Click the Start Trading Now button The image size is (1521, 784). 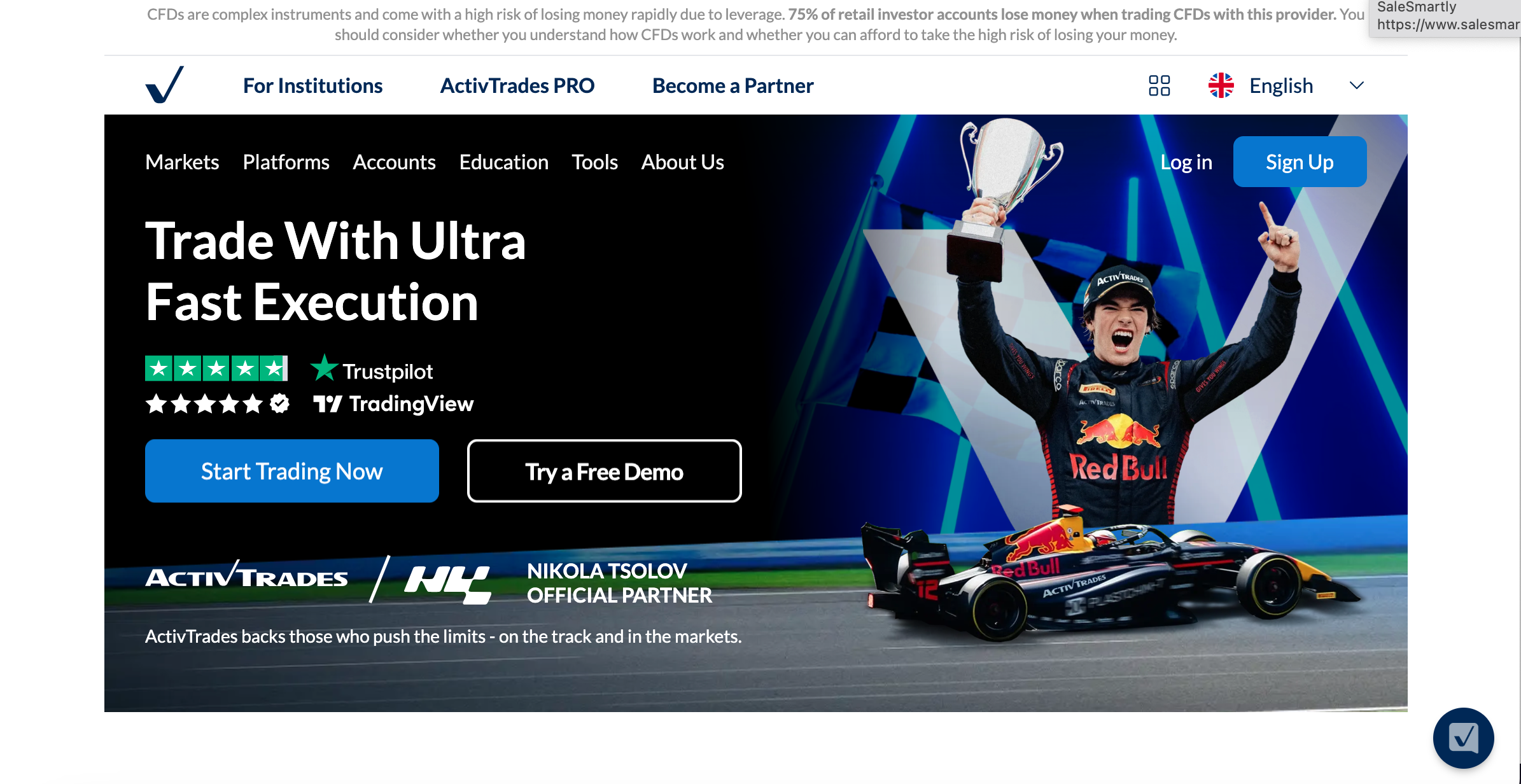click(x=292, y=471)
